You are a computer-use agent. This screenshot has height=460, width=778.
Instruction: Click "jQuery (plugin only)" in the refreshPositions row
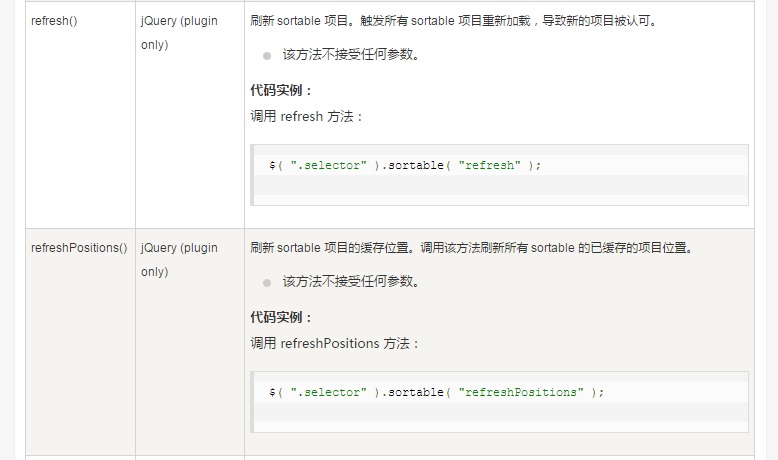179,260
